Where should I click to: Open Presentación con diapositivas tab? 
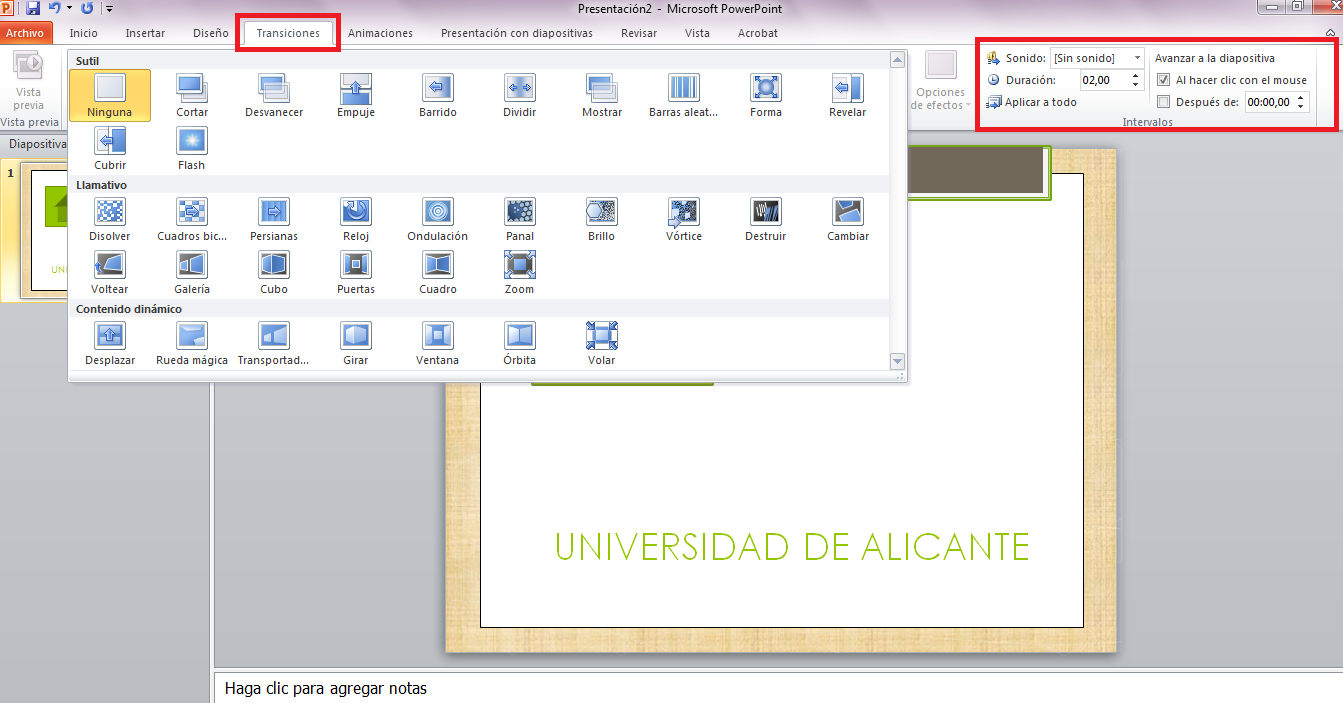coord(517,33)
